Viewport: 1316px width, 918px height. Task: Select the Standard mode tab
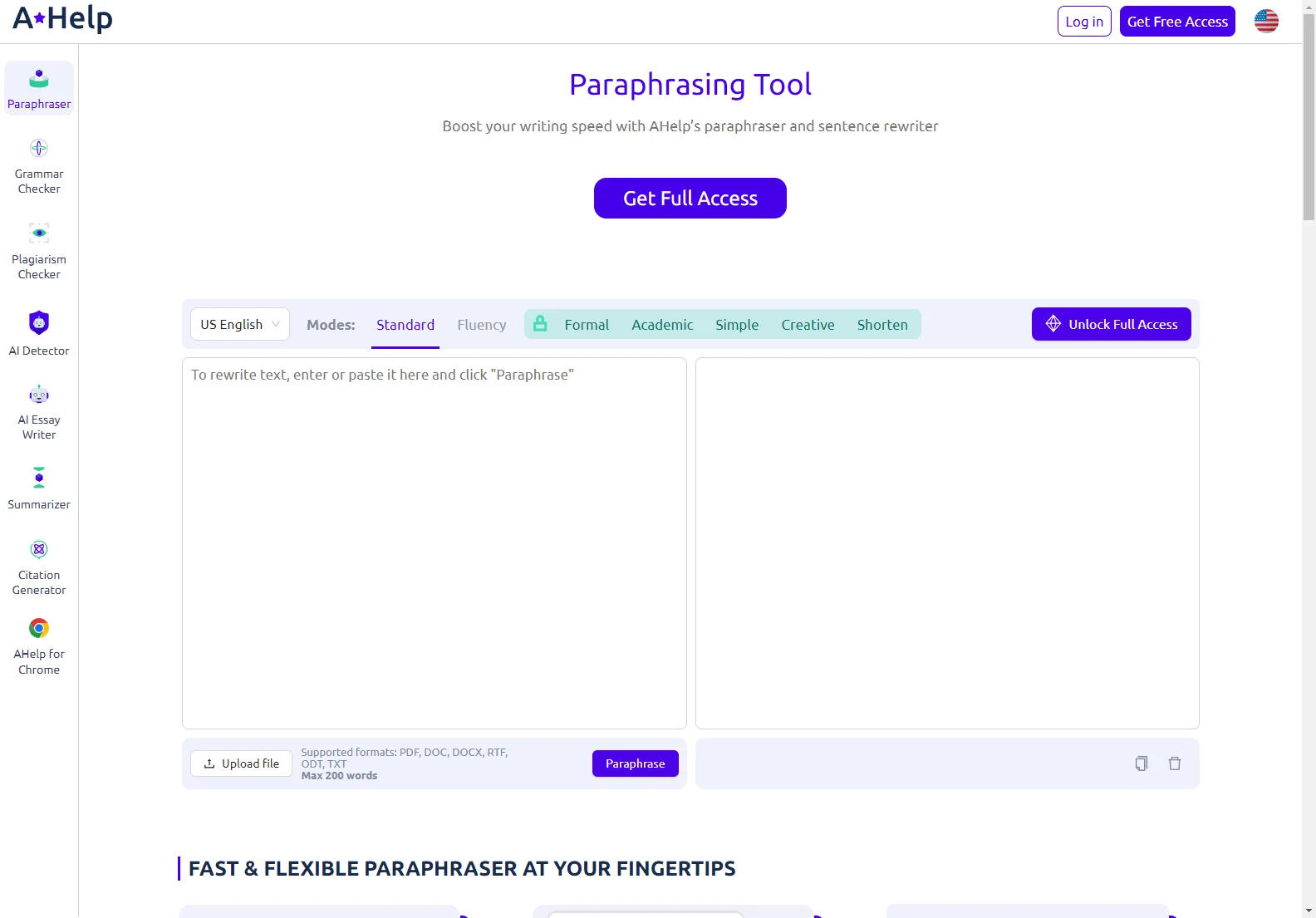click(x=405, y=325)
